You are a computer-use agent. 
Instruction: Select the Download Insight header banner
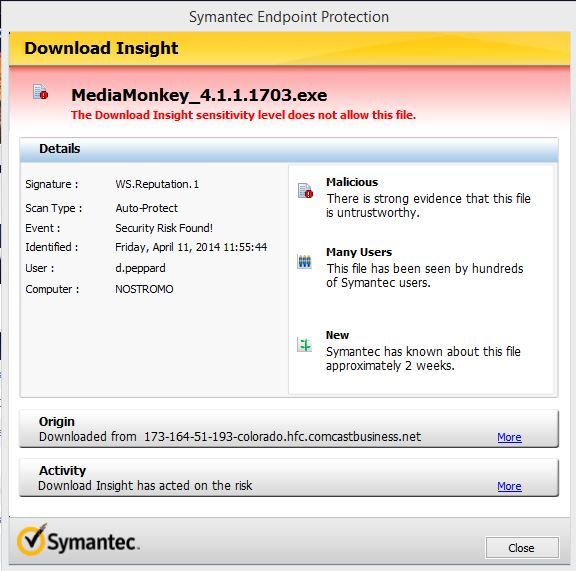(x=289, y=49)
